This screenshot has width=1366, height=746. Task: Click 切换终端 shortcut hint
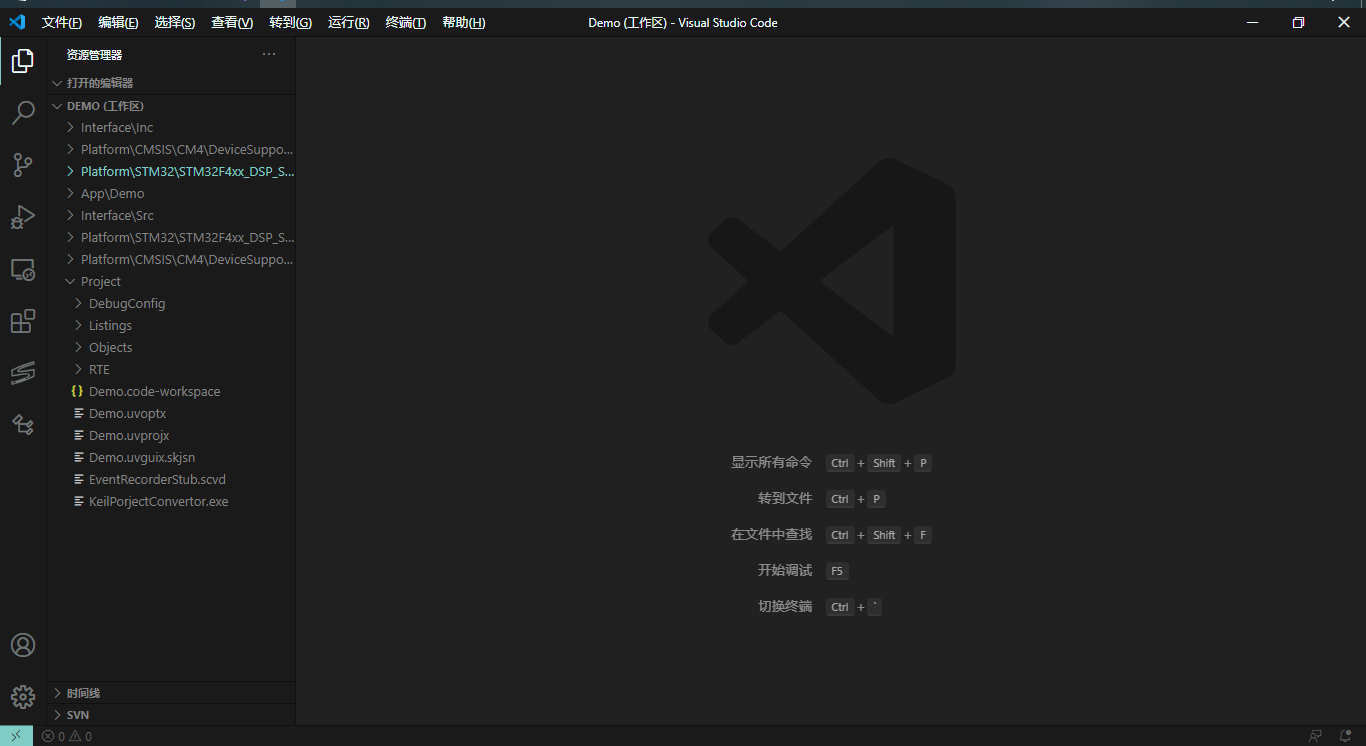tap(785, 606)
